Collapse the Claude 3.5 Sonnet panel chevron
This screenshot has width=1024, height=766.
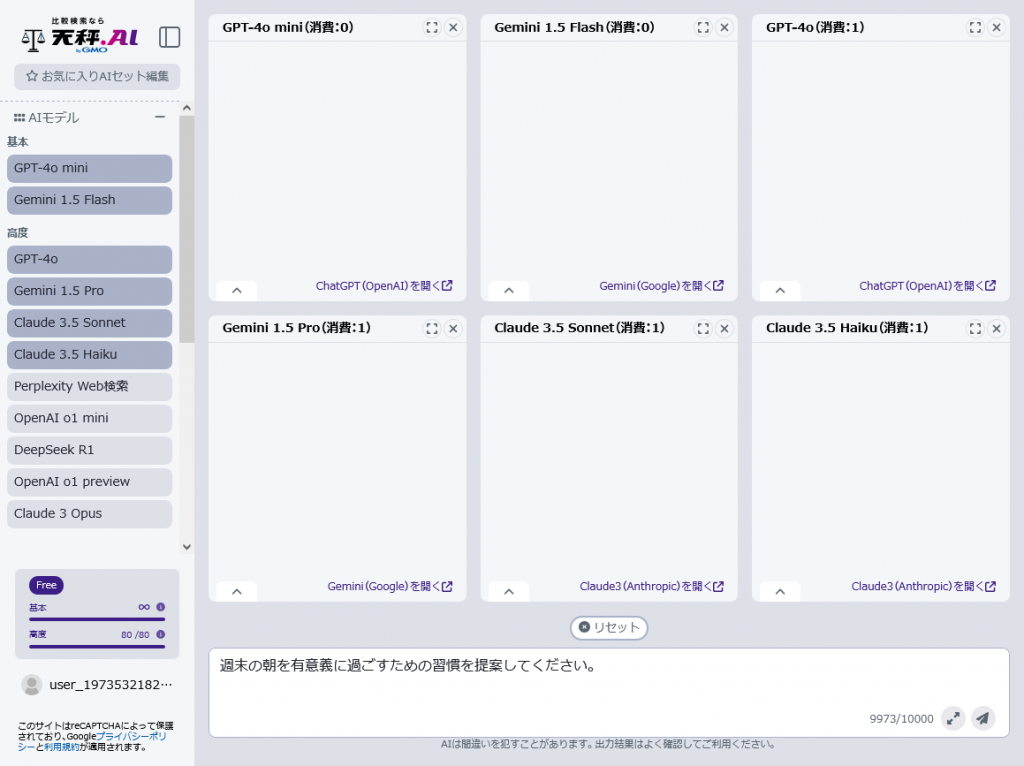click(x=507, y=591)
